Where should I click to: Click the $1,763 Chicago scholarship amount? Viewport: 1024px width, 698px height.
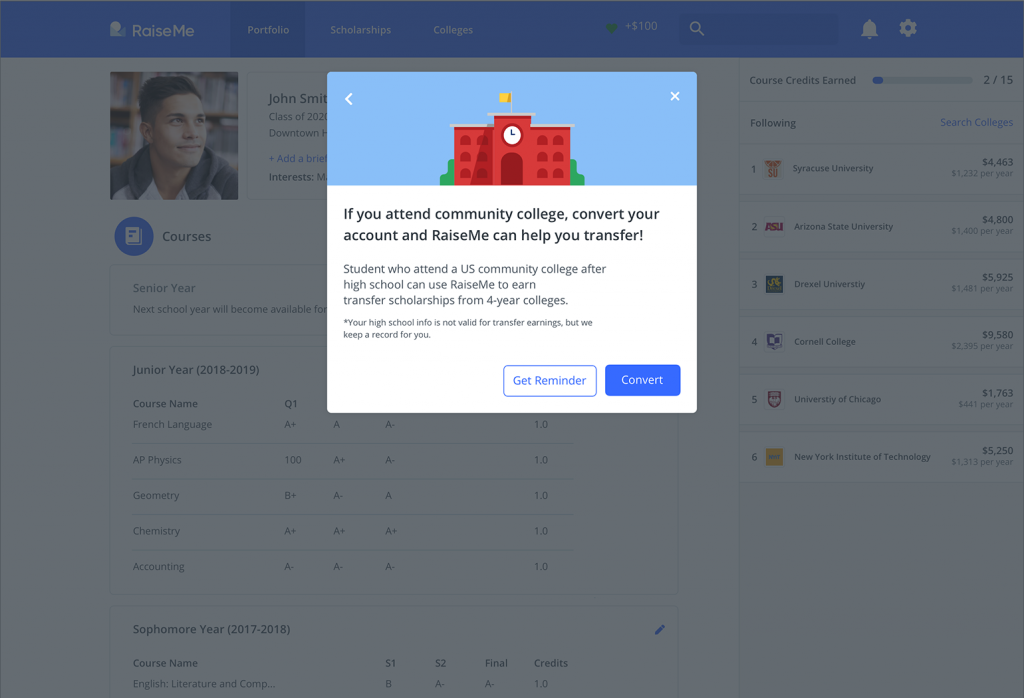997,393
